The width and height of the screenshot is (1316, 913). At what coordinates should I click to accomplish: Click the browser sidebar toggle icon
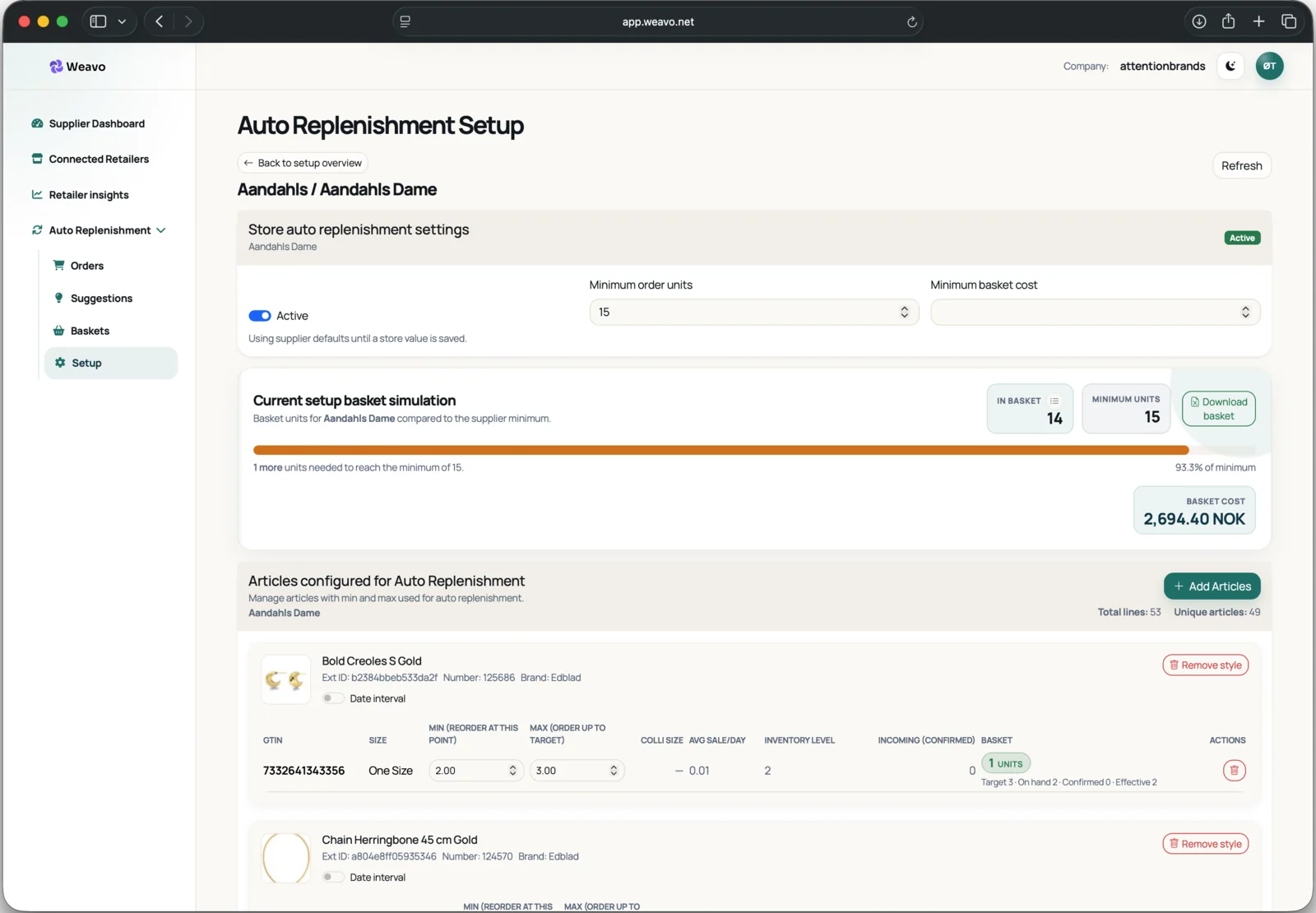[x=98, y=21]
